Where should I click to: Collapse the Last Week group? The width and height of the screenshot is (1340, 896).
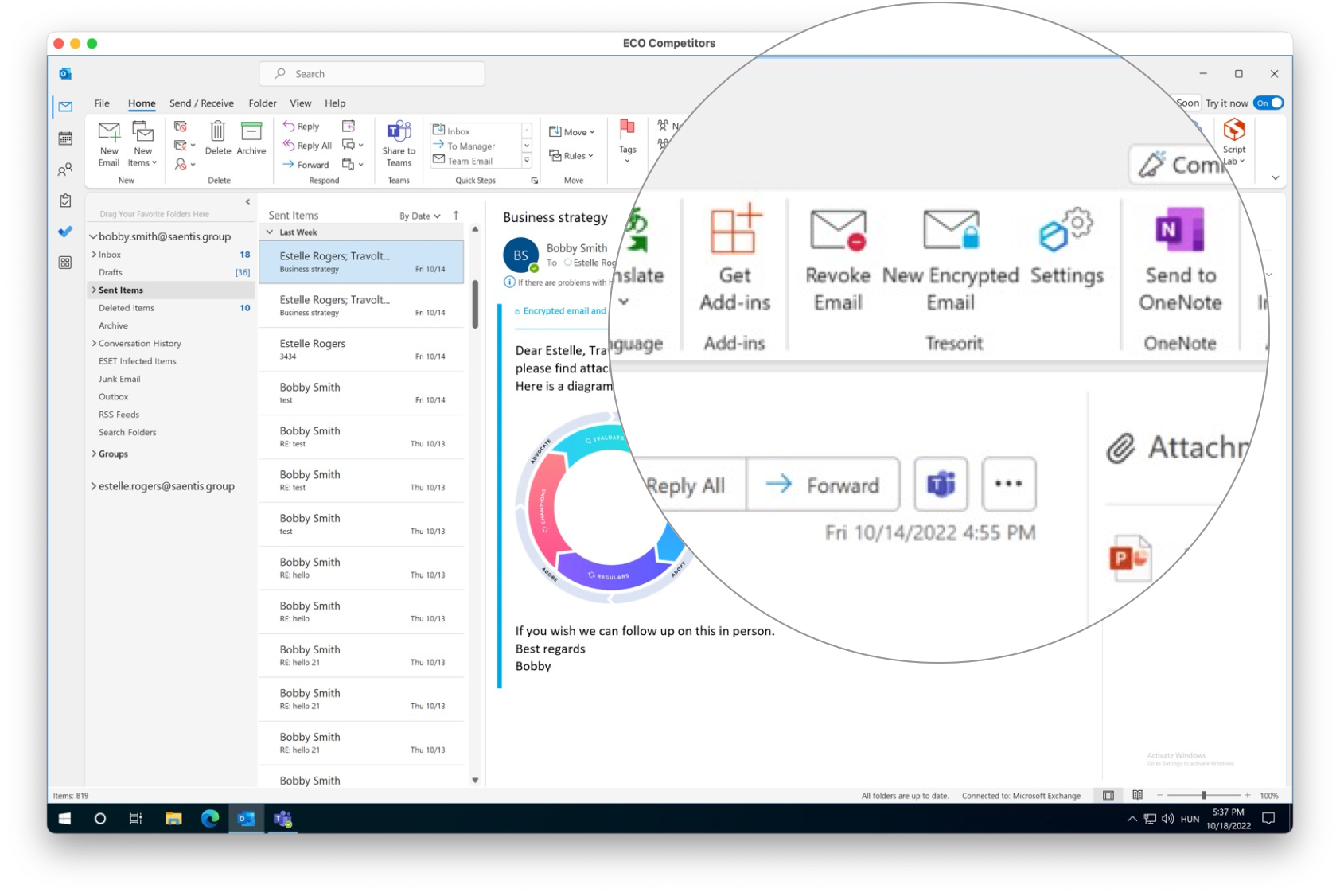coord(270,232)
